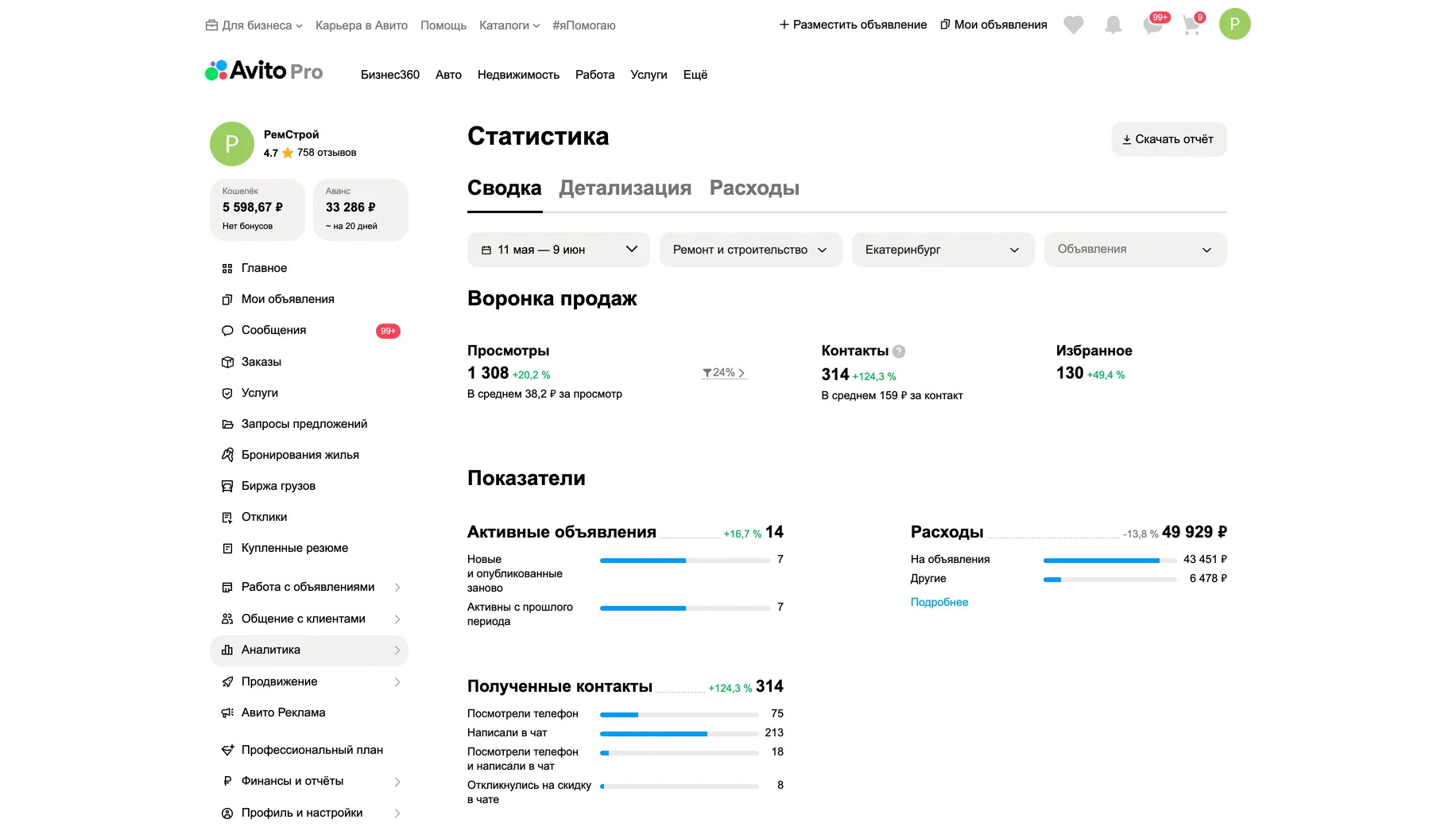Screen dimensions: 1456x827
Task: Click the Посмотрели телефон progress bar with 75
Action: (680, 715)
